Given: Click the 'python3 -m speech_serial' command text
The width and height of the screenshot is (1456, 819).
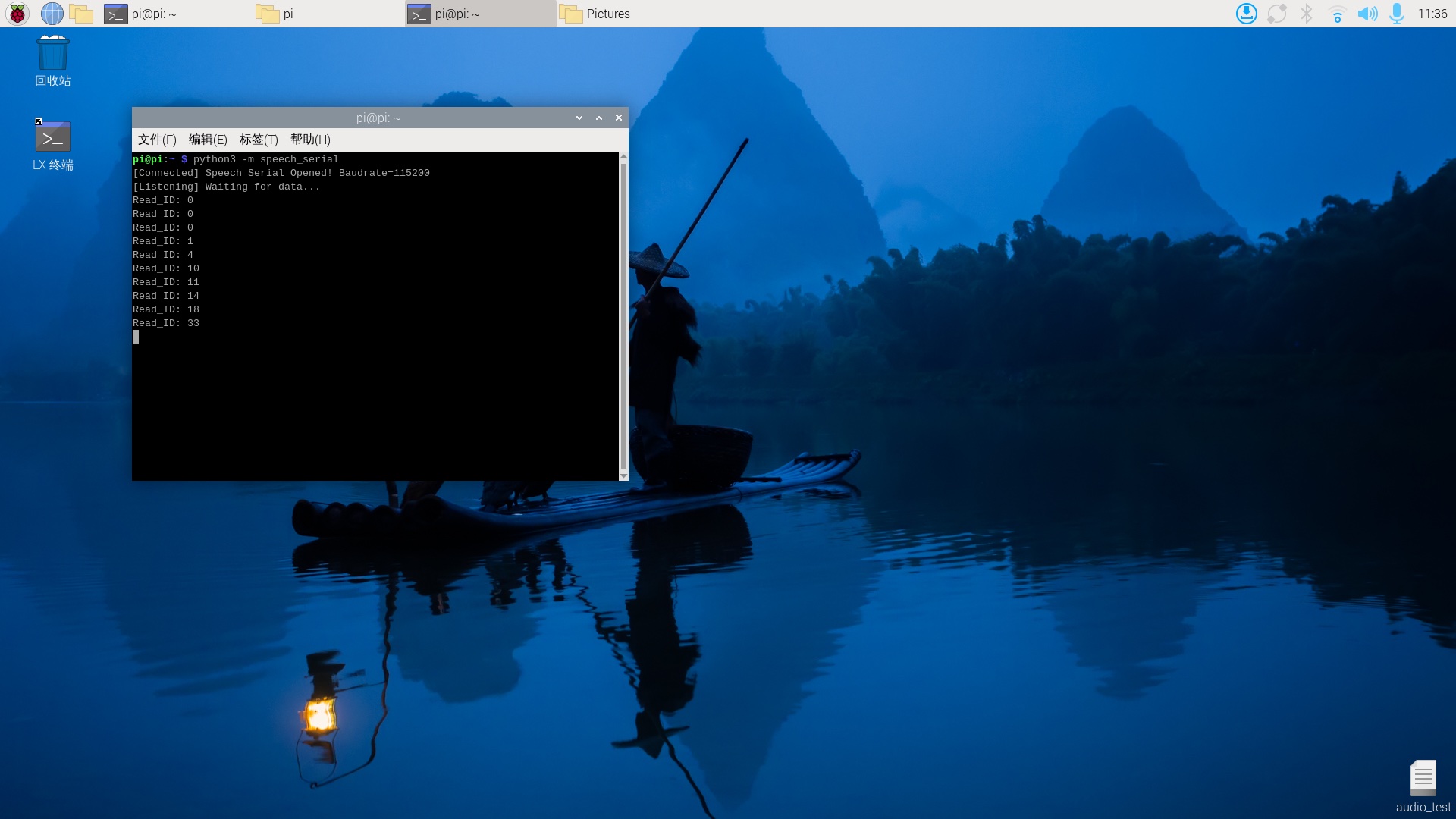Looking at the screenshot, I should click(265, 159).
